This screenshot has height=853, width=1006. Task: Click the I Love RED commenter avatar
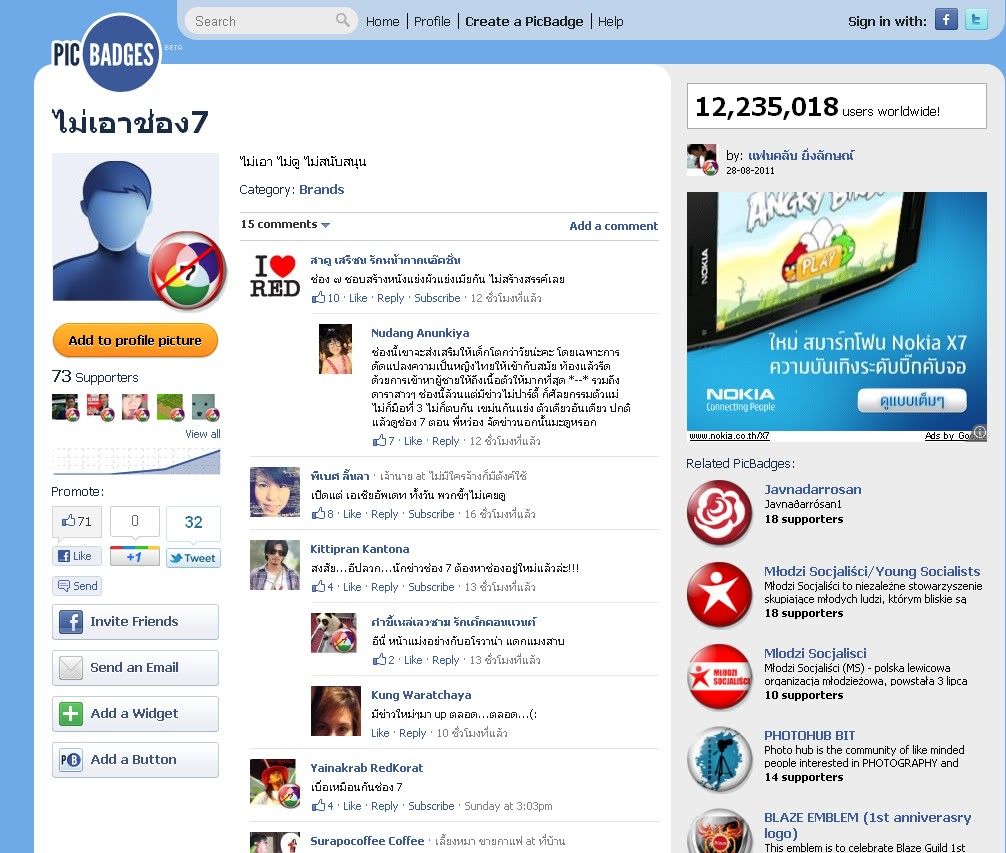[275, 276]
